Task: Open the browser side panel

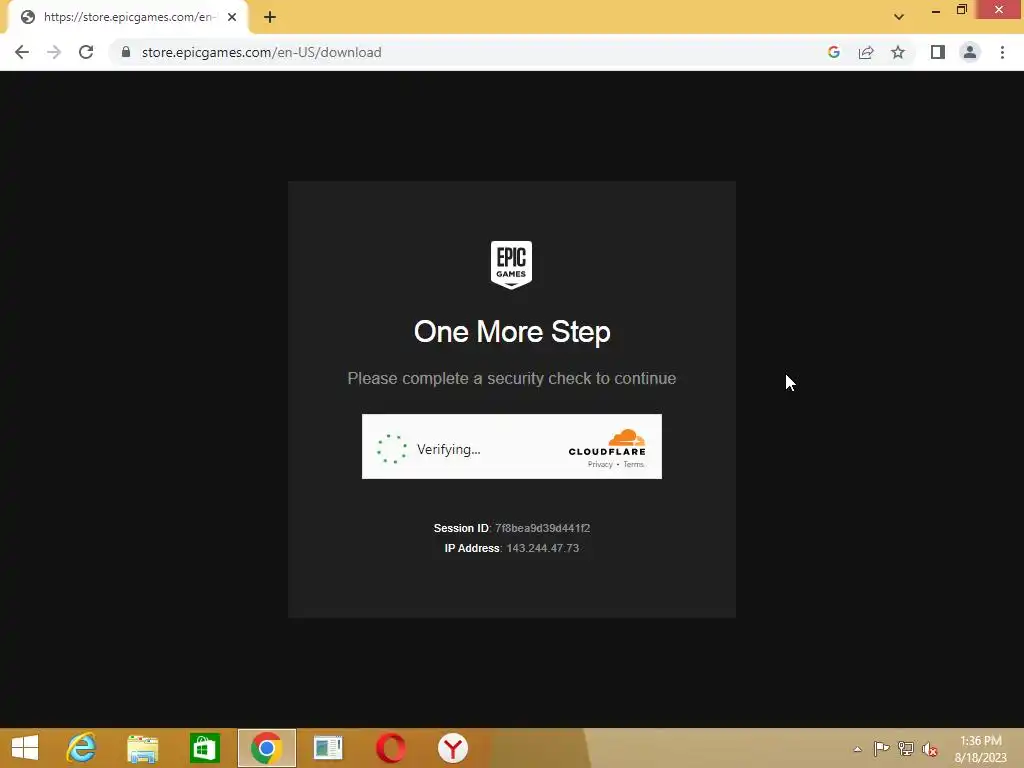Action: click(938, 52)
